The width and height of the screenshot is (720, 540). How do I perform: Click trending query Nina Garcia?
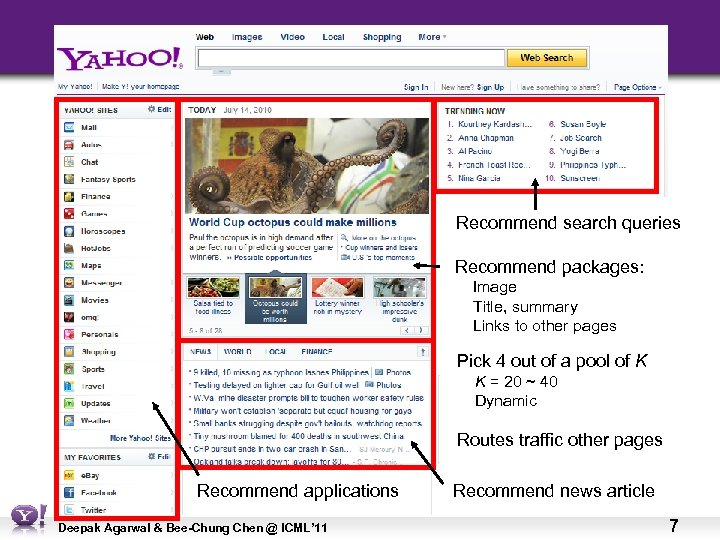(x=479, y=178)
